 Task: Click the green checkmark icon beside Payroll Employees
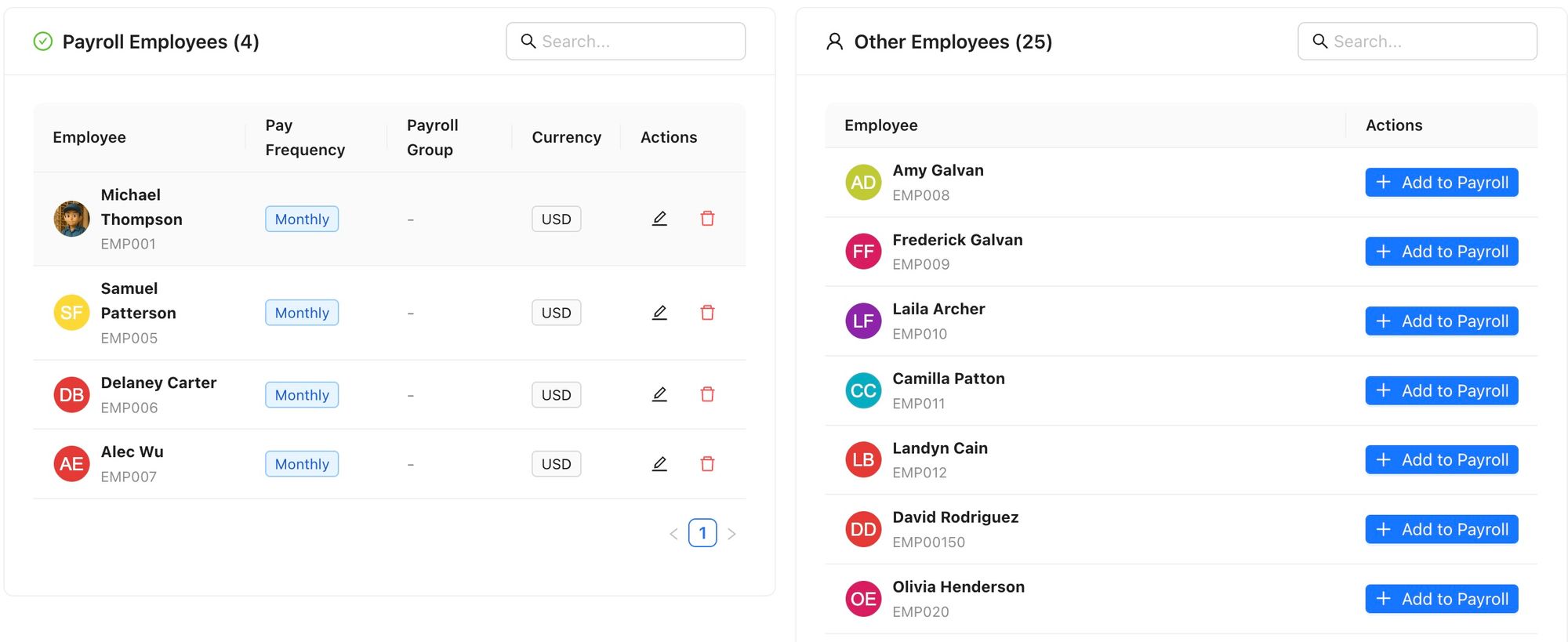pyautogui.click(x=43, y=41)
